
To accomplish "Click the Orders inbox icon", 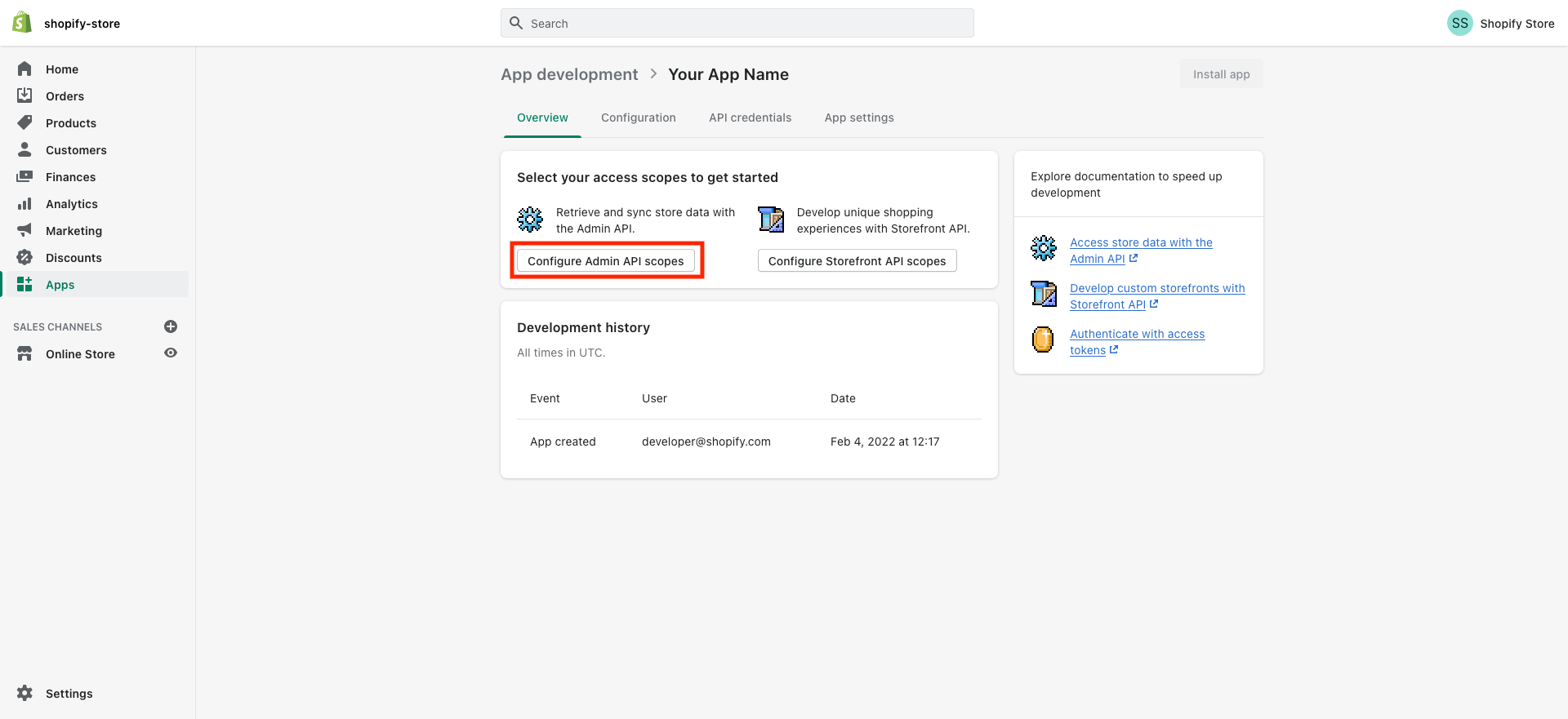I will (24, 96).
